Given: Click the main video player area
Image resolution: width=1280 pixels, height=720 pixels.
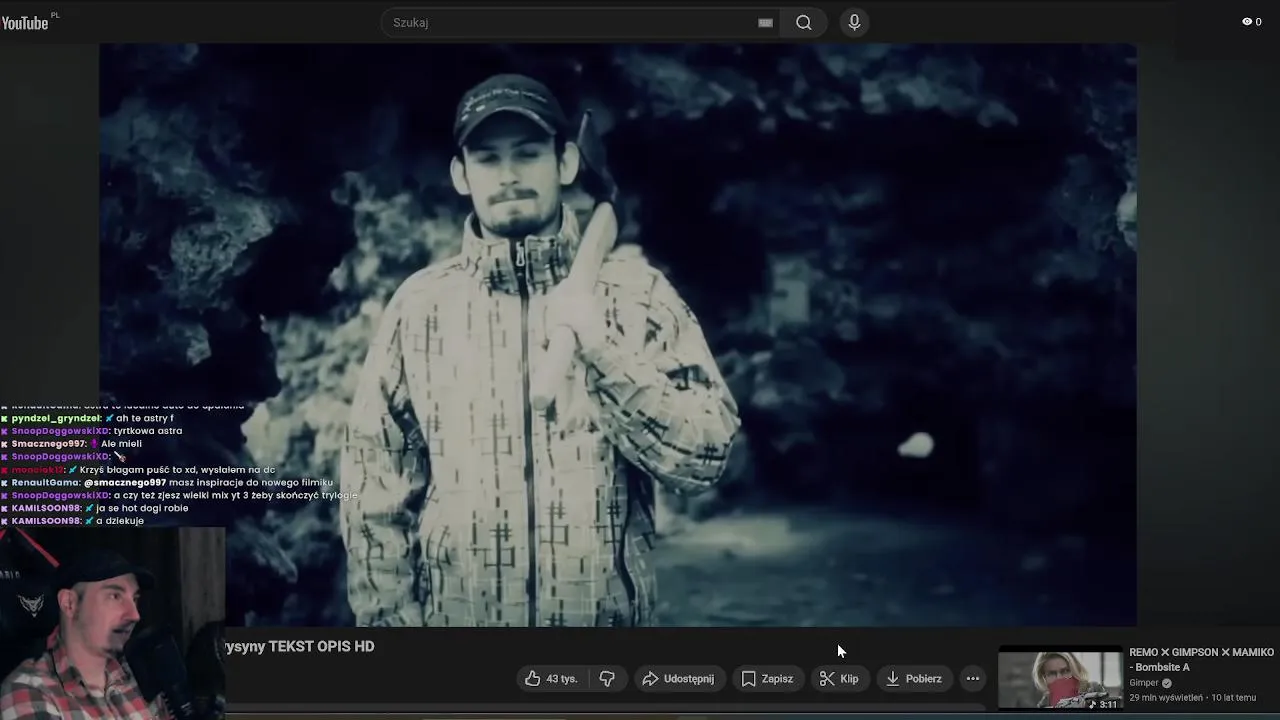Looking at the screenshot, I should (x=617, y=334).
